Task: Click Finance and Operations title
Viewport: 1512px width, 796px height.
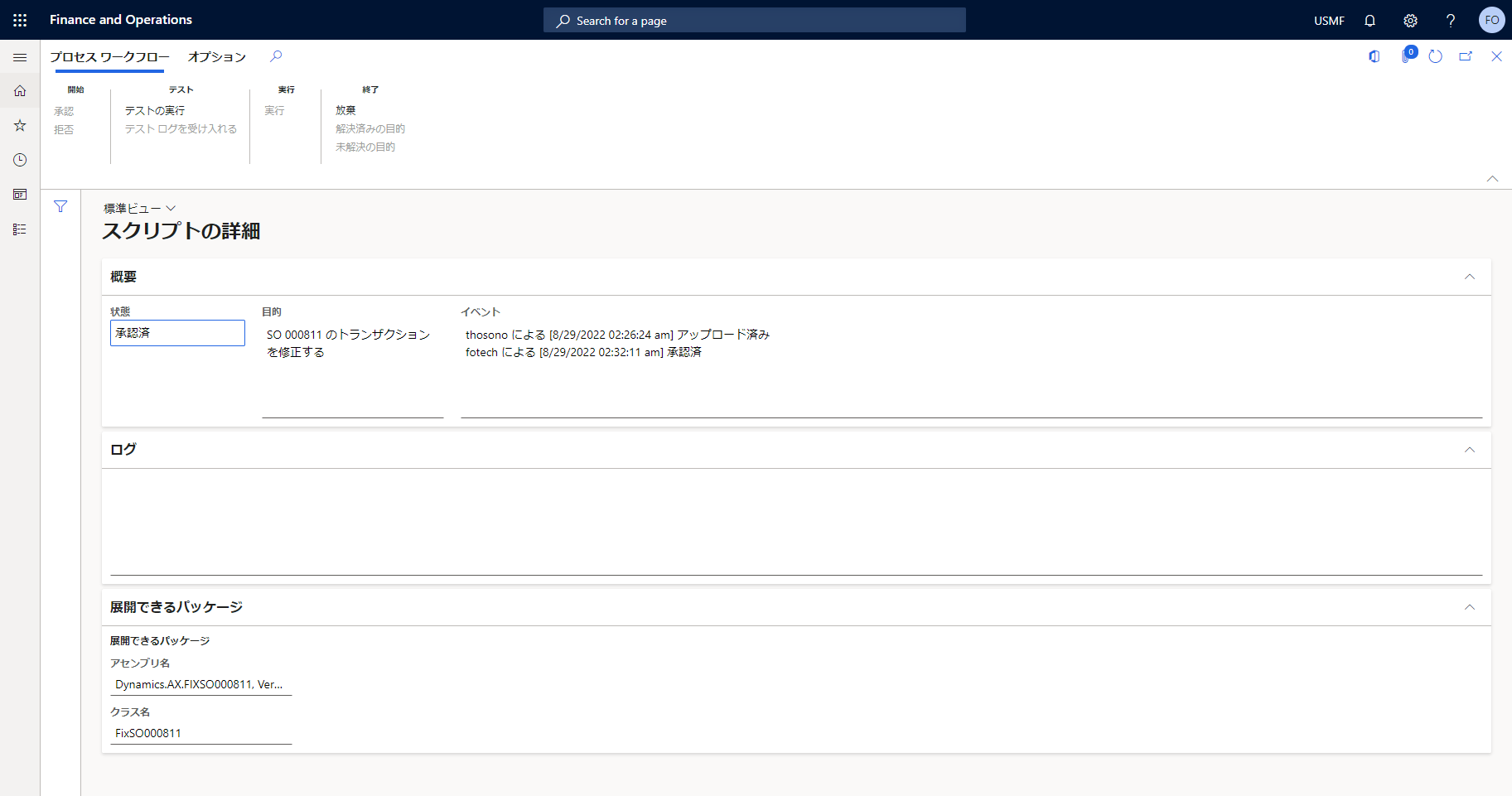Action: [x=121, y=20]
